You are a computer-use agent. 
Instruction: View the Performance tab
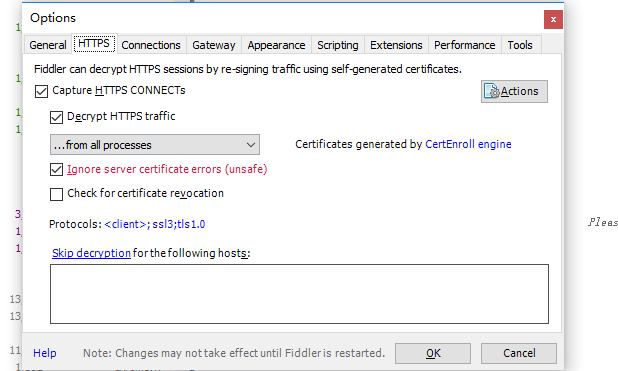pos(465,45)
